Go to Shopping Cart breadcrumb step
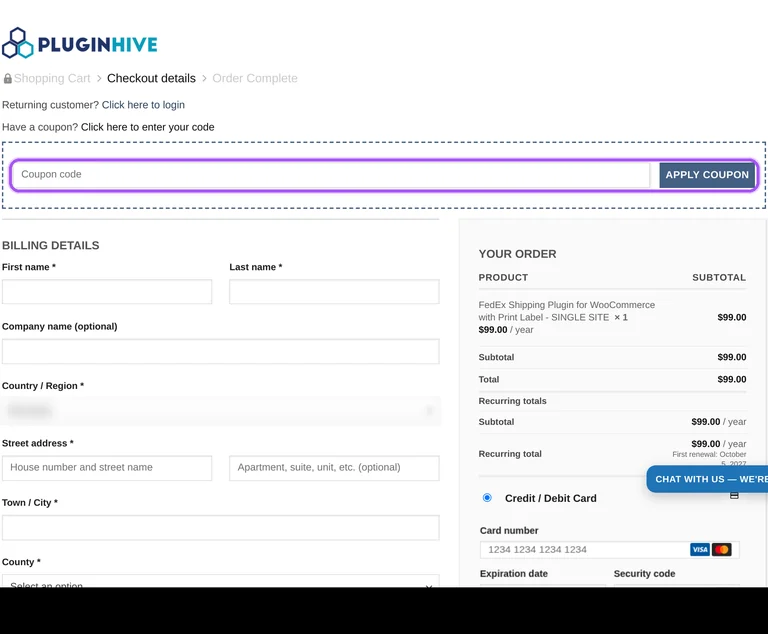The image size is (768, 634). click(52, 78)
